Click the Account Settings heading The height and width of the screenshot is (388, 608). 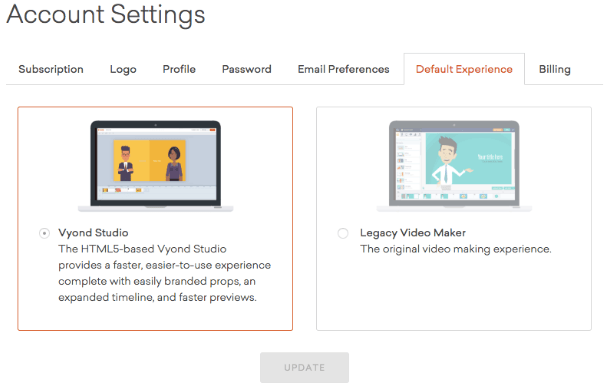105,15
